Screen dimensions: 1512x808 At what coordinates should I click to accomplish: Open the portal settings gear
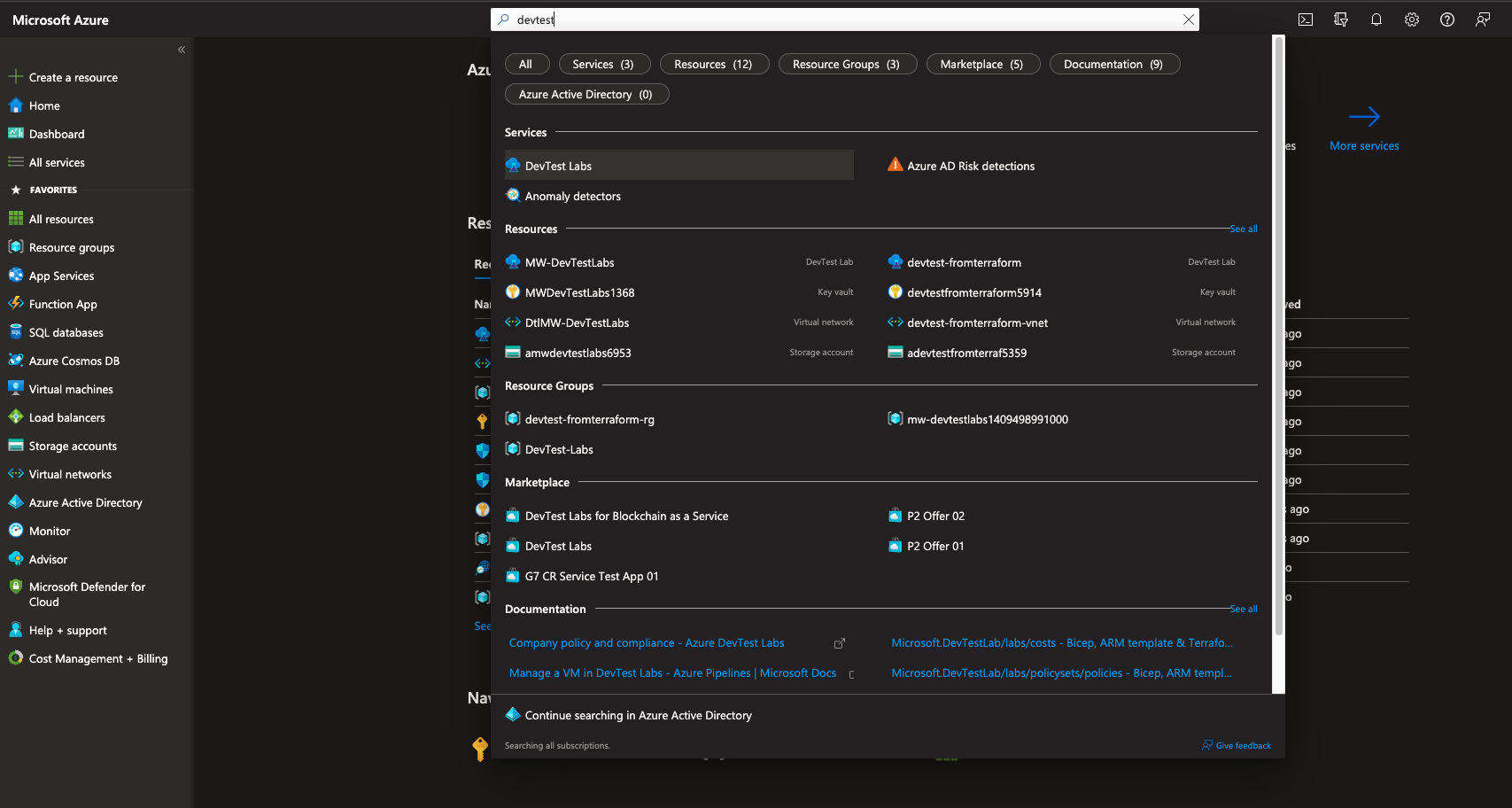coord(1412,19)
